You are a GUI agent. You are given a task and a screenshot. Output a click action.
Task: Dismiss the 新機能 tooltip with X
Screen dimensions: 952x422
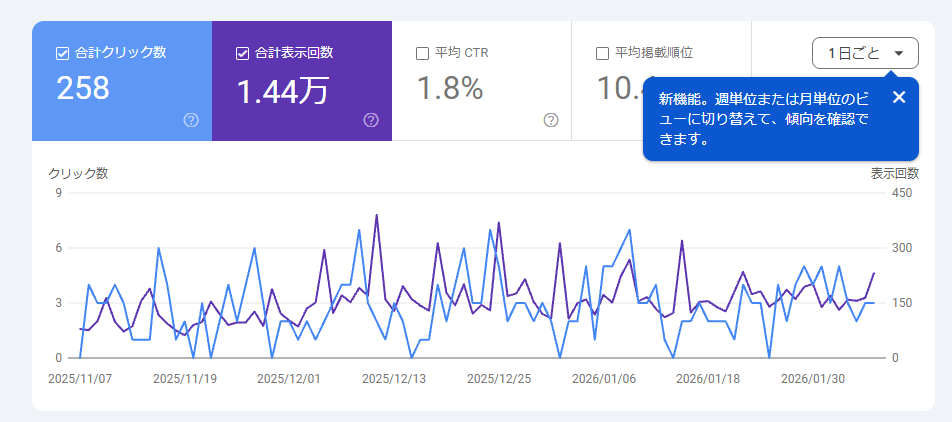point(898,97)
